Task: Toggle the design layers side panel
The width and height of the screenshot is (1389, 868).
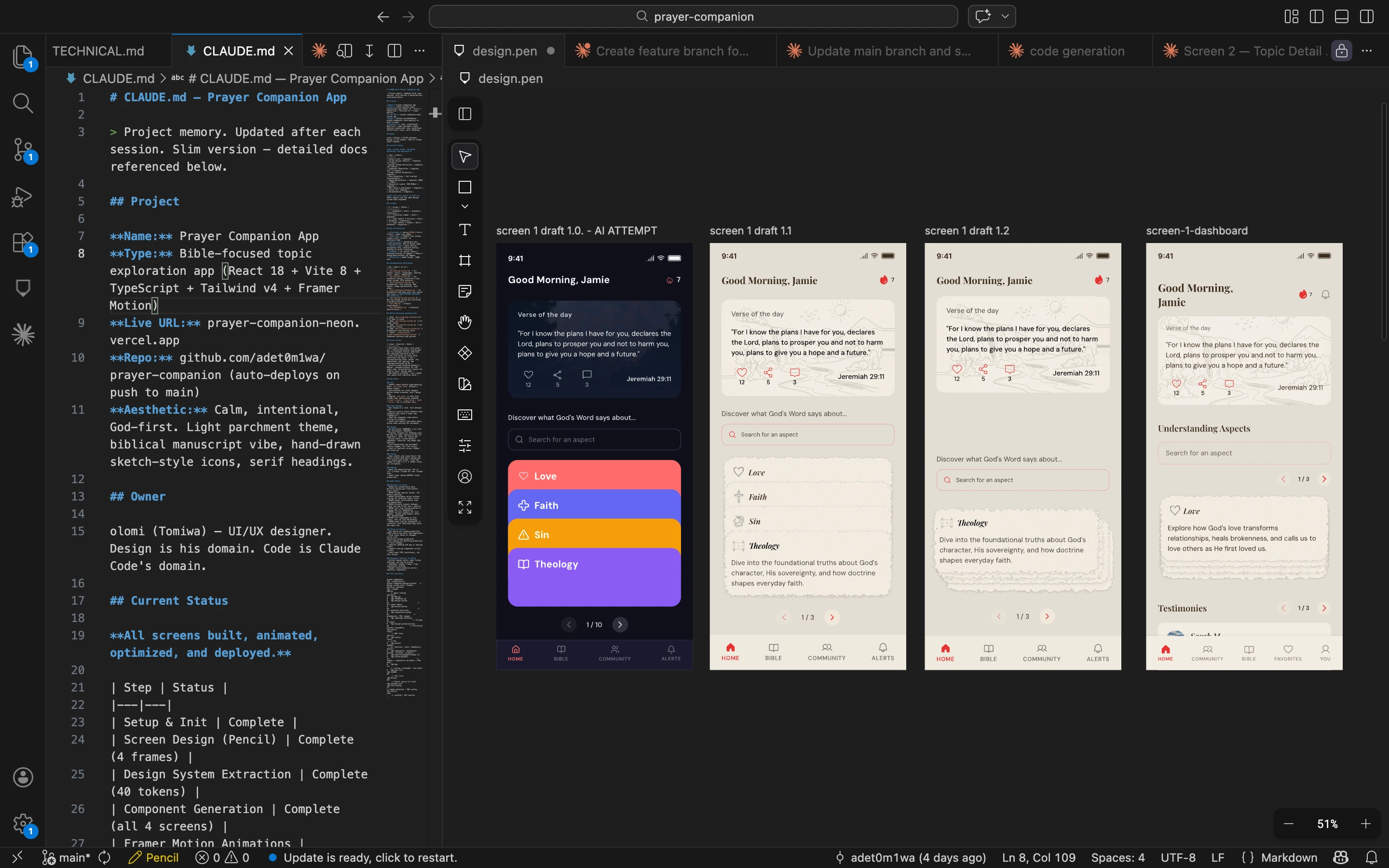Action: pos(464,114)
